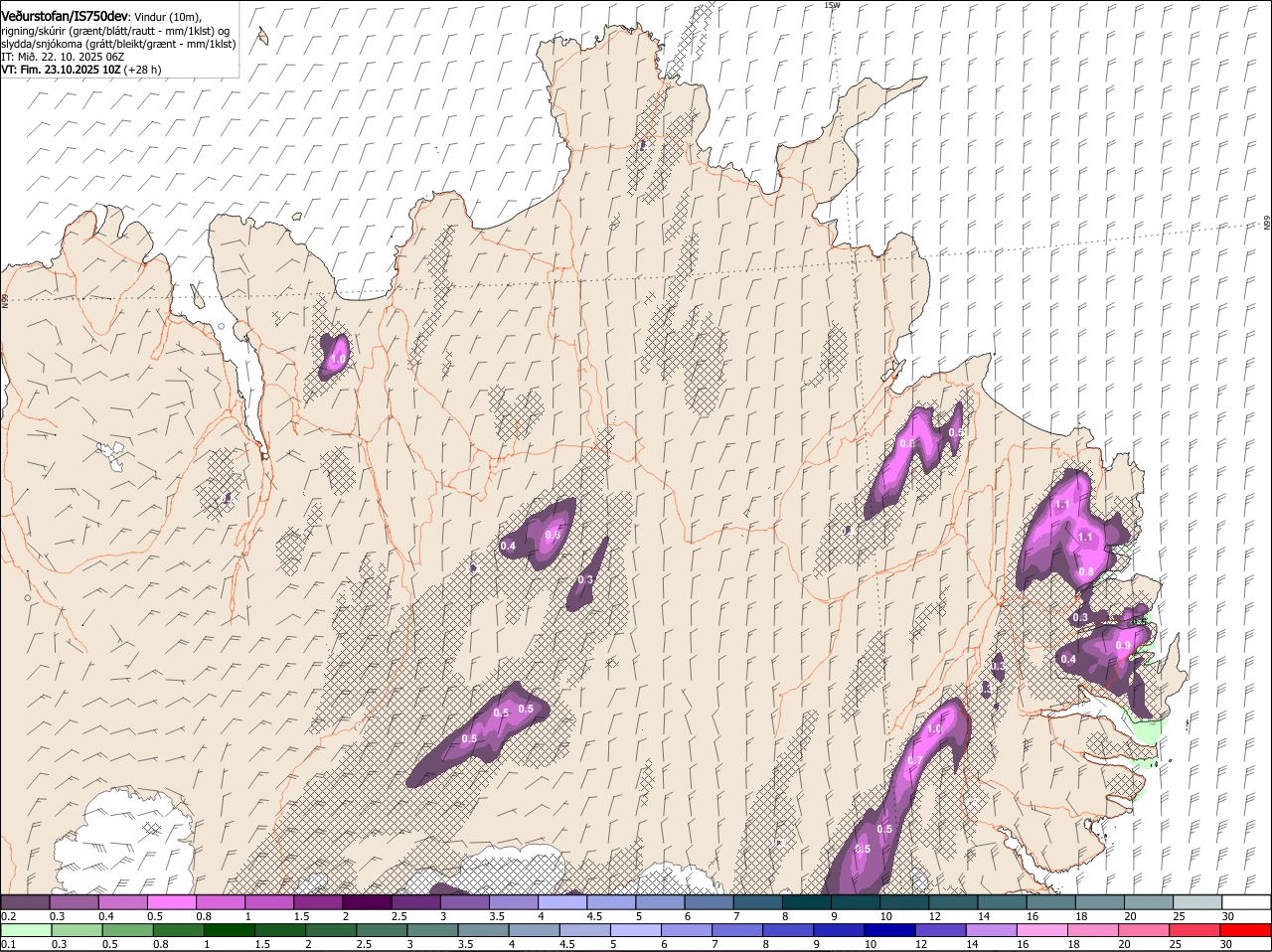Click the 0.9 precipitation value on the map
The width and height of the screenshot is (1272, 952).
[1123, 646]
